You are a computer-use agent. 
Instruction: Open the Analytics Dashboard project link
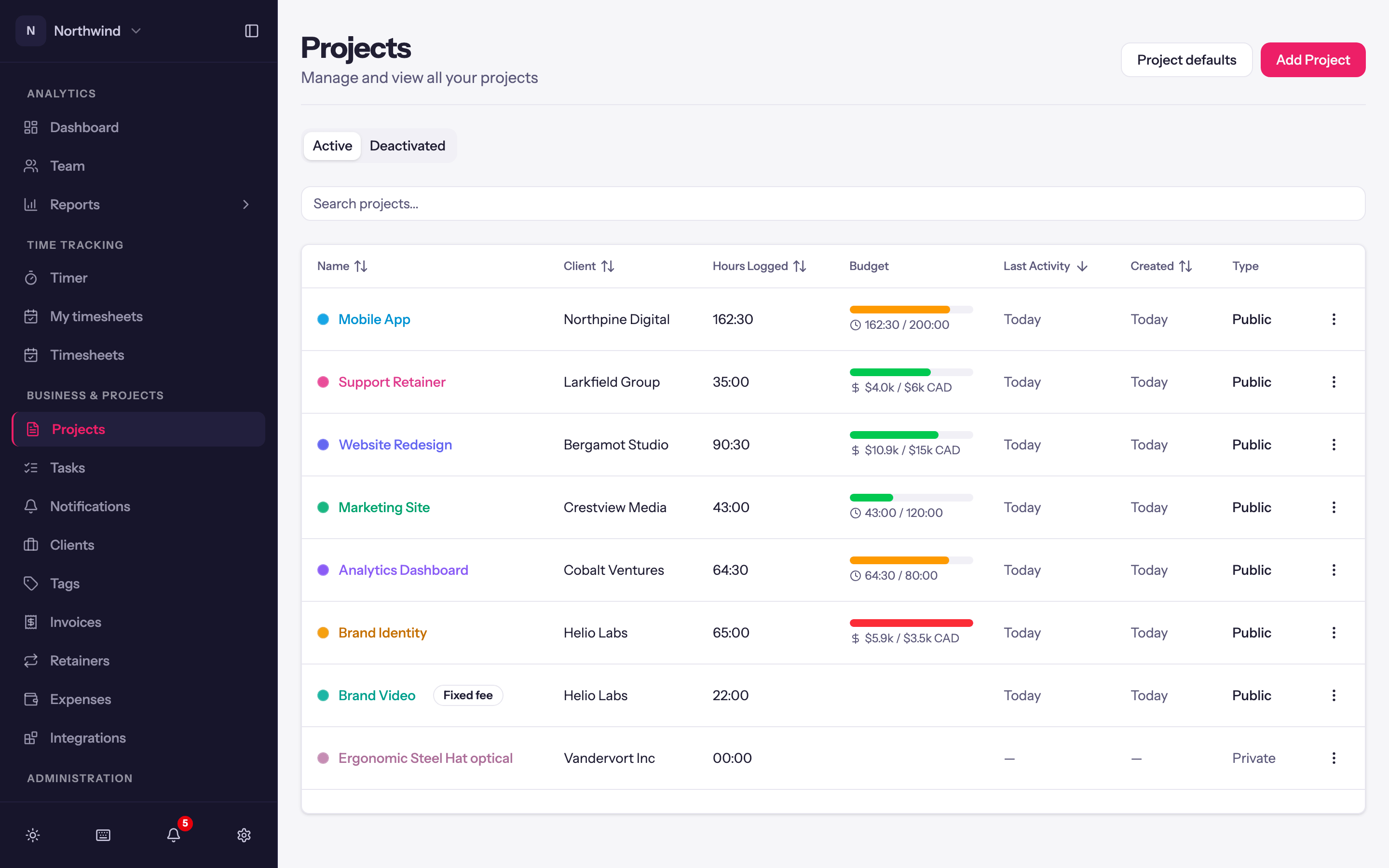tap(403, 570)
